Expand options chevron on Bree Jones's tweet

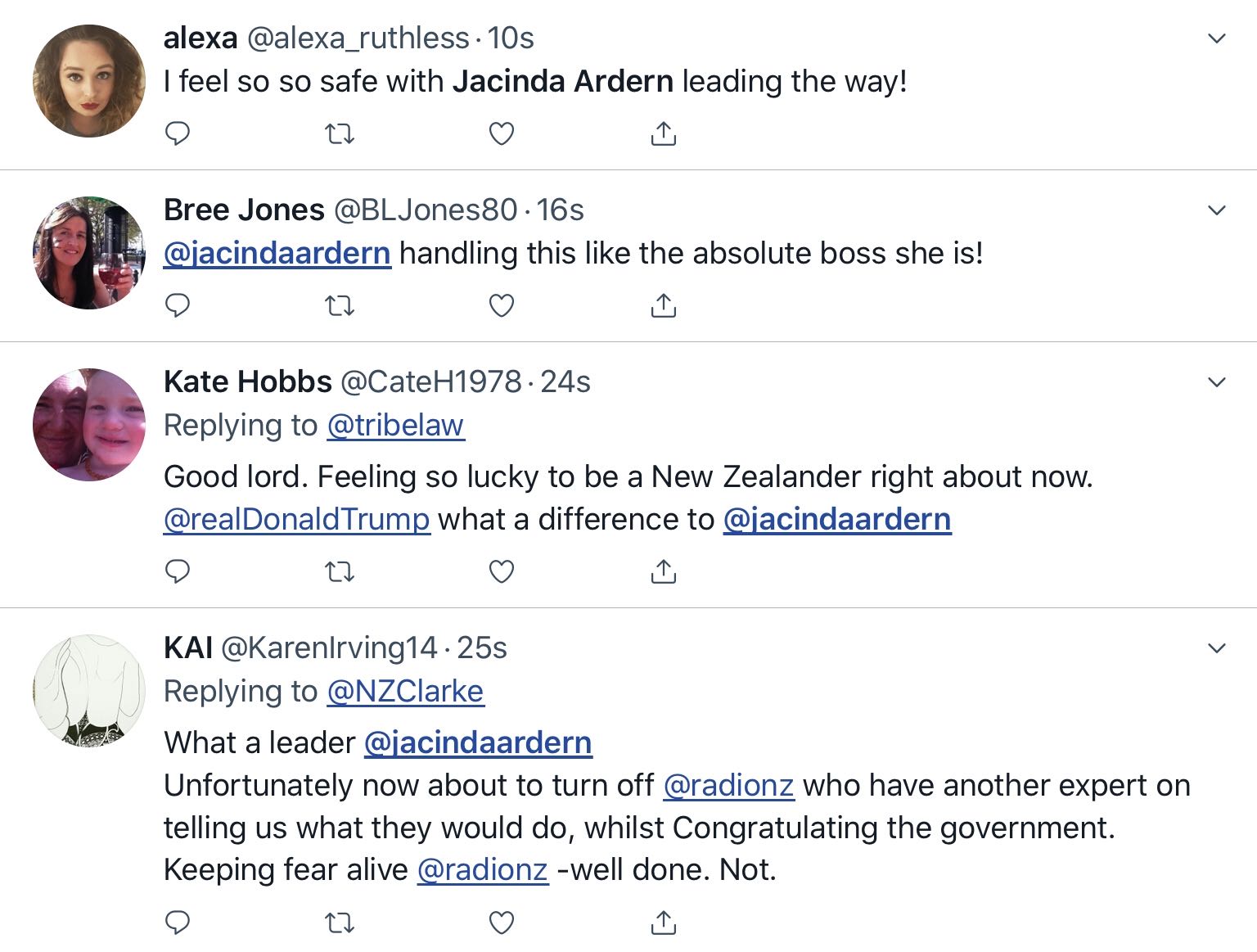pos(1217,210)
